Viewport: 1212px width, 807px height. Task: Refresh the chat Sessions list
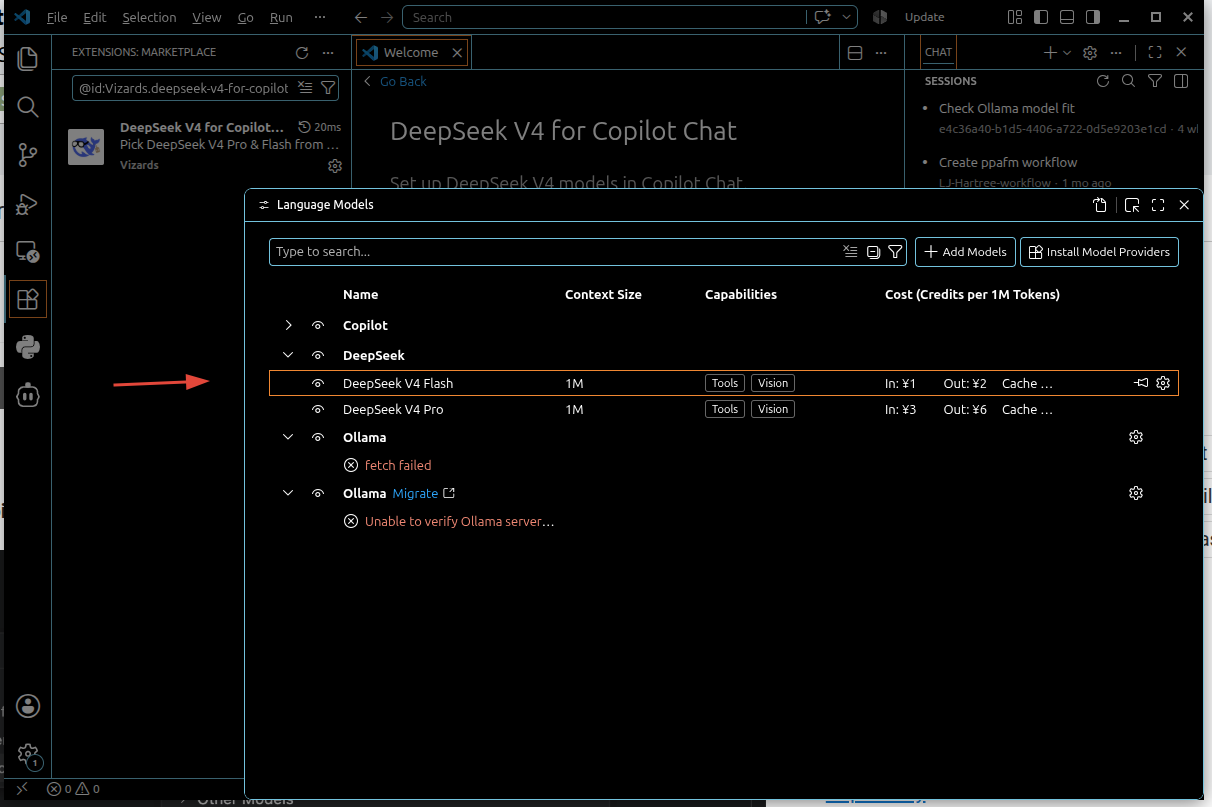pos(1103,81)
